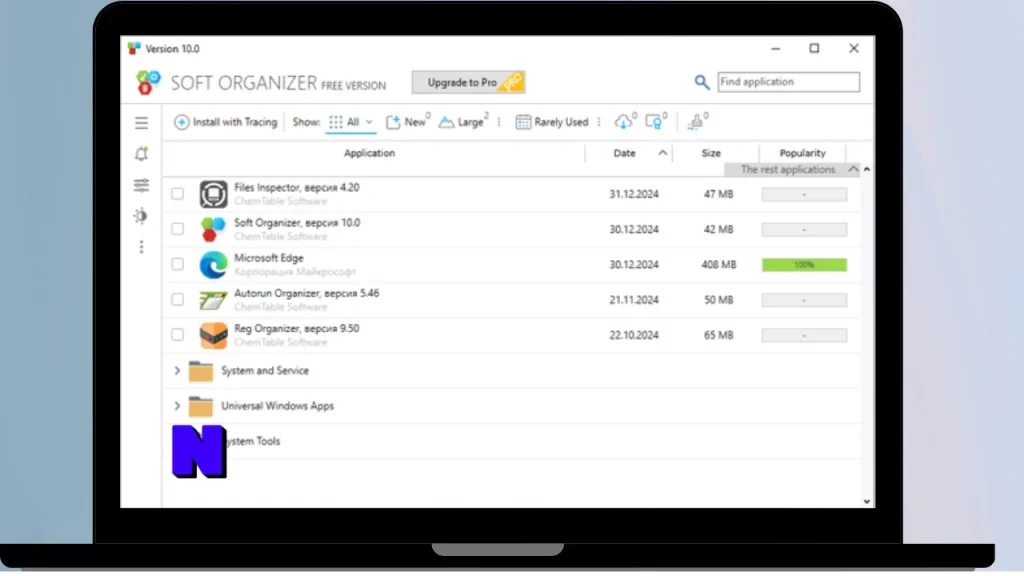1024x576 pixels.
Task: Click the Soft Organizer app row icon
Action: (x=214, y=229)
